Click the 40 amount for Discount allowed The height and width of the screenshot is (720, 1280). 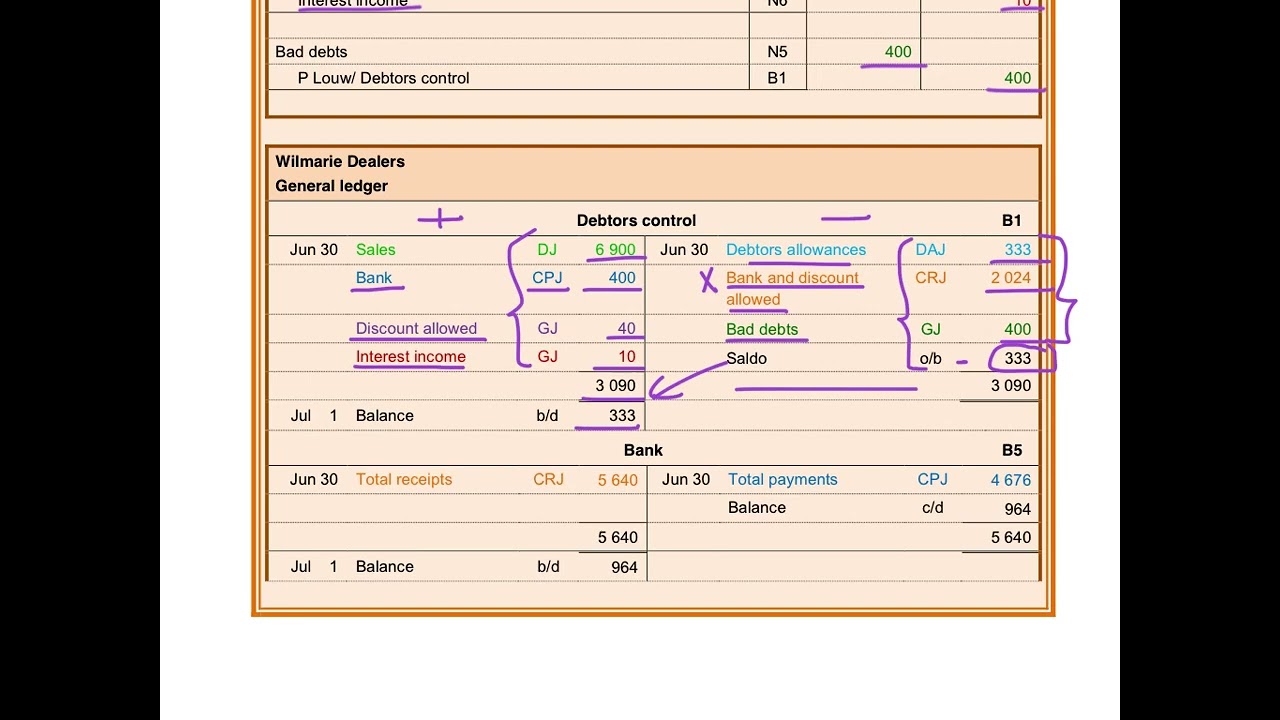click(627, 328)
